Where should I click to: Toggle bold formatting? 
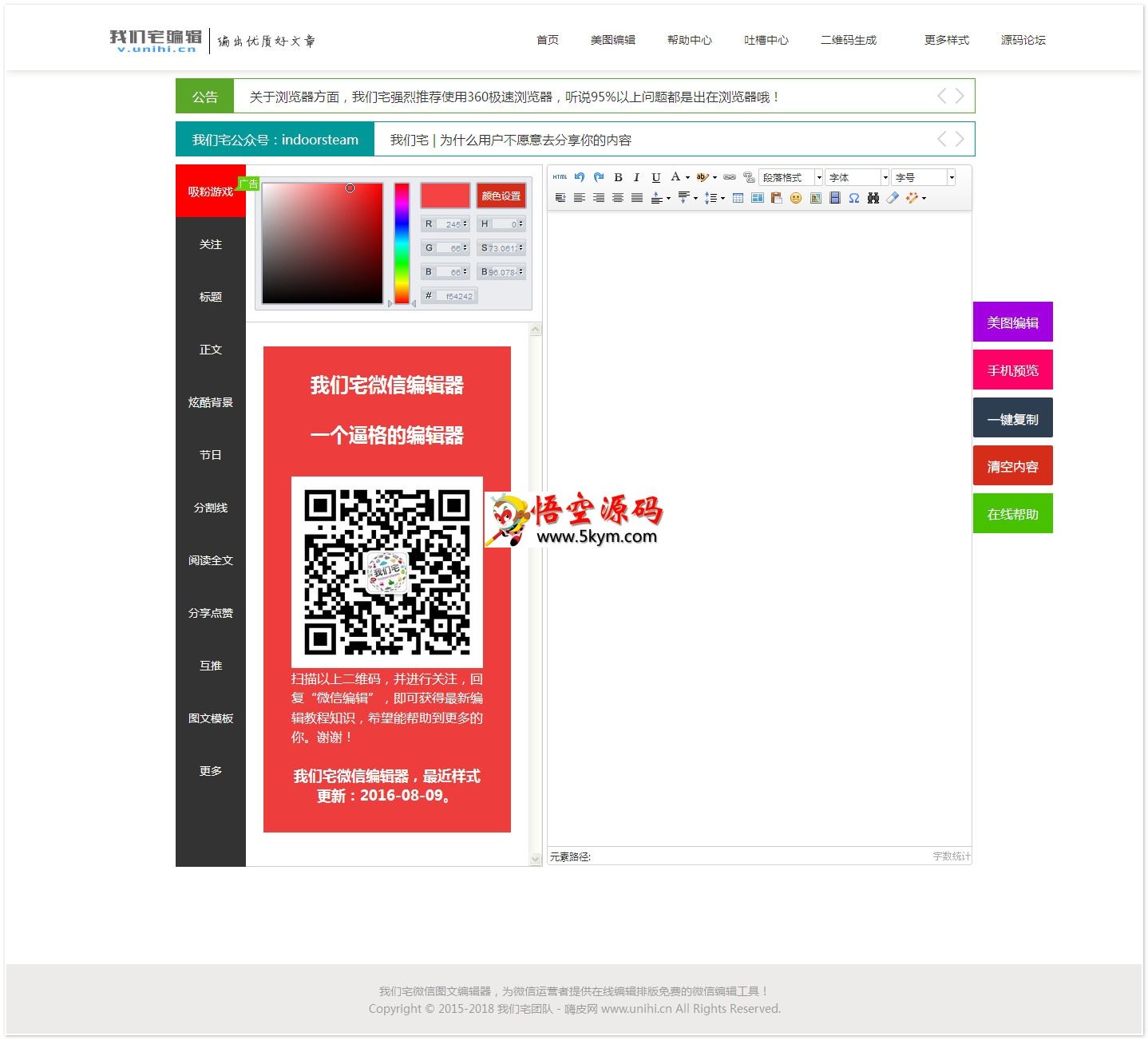pyautogui.click(x=618, y=177)
